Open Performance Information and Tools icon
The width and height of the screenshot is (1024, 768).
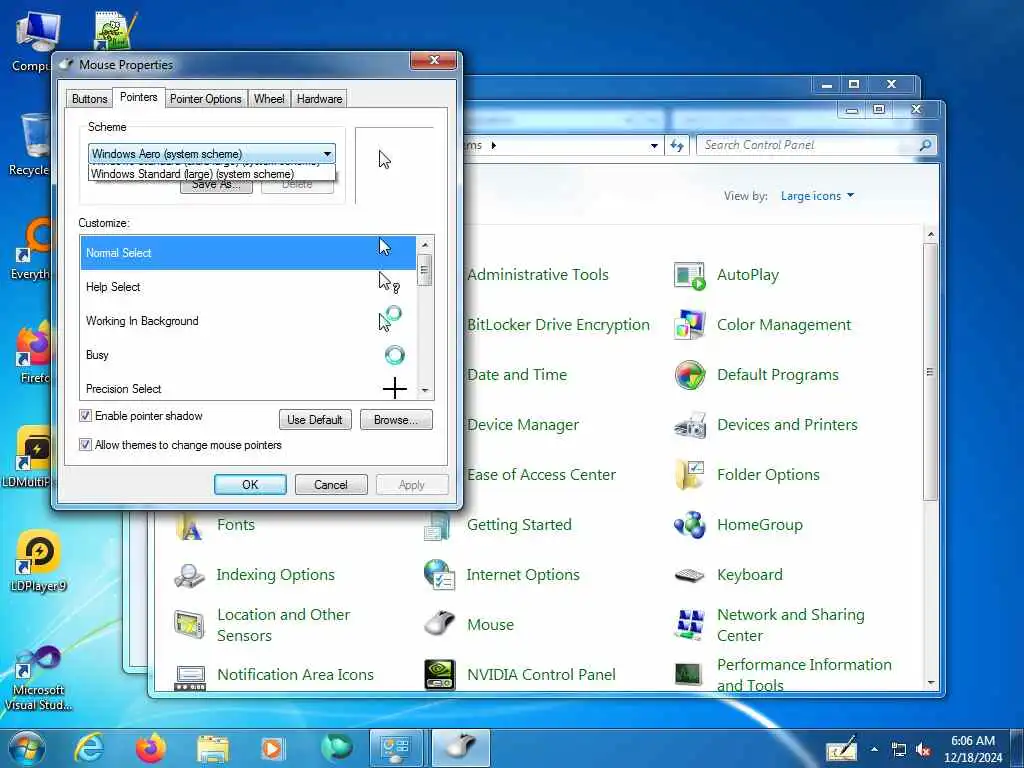(689, 675)
